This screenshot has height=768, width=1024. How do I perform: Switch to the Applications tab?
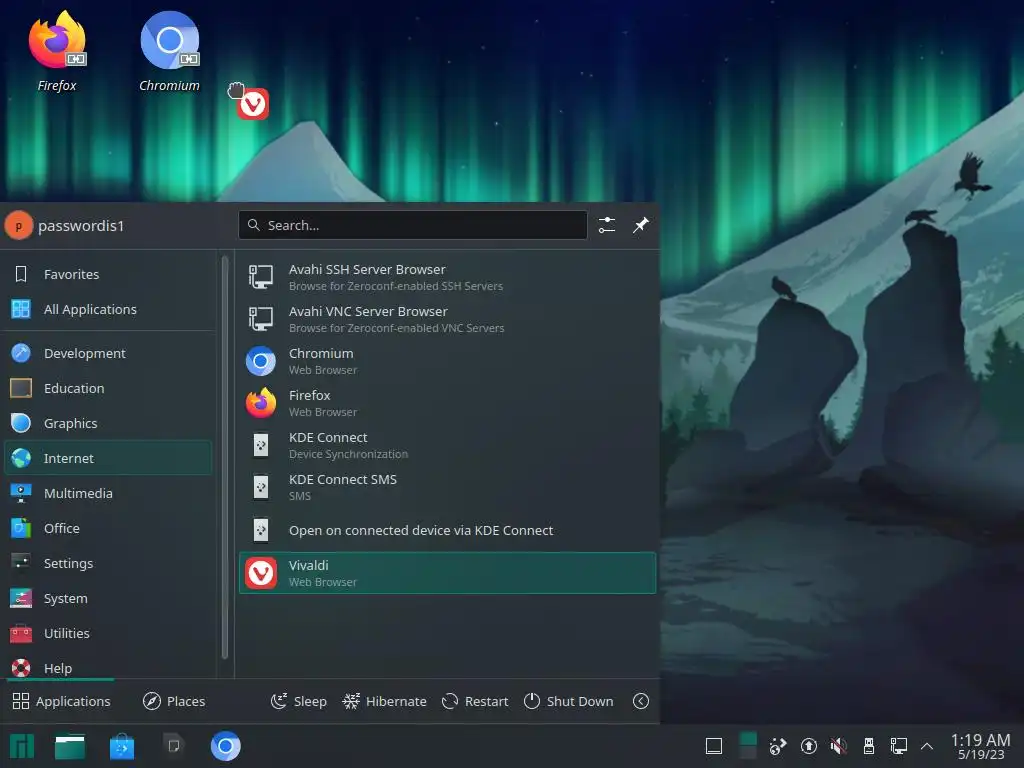click(61, 701)
